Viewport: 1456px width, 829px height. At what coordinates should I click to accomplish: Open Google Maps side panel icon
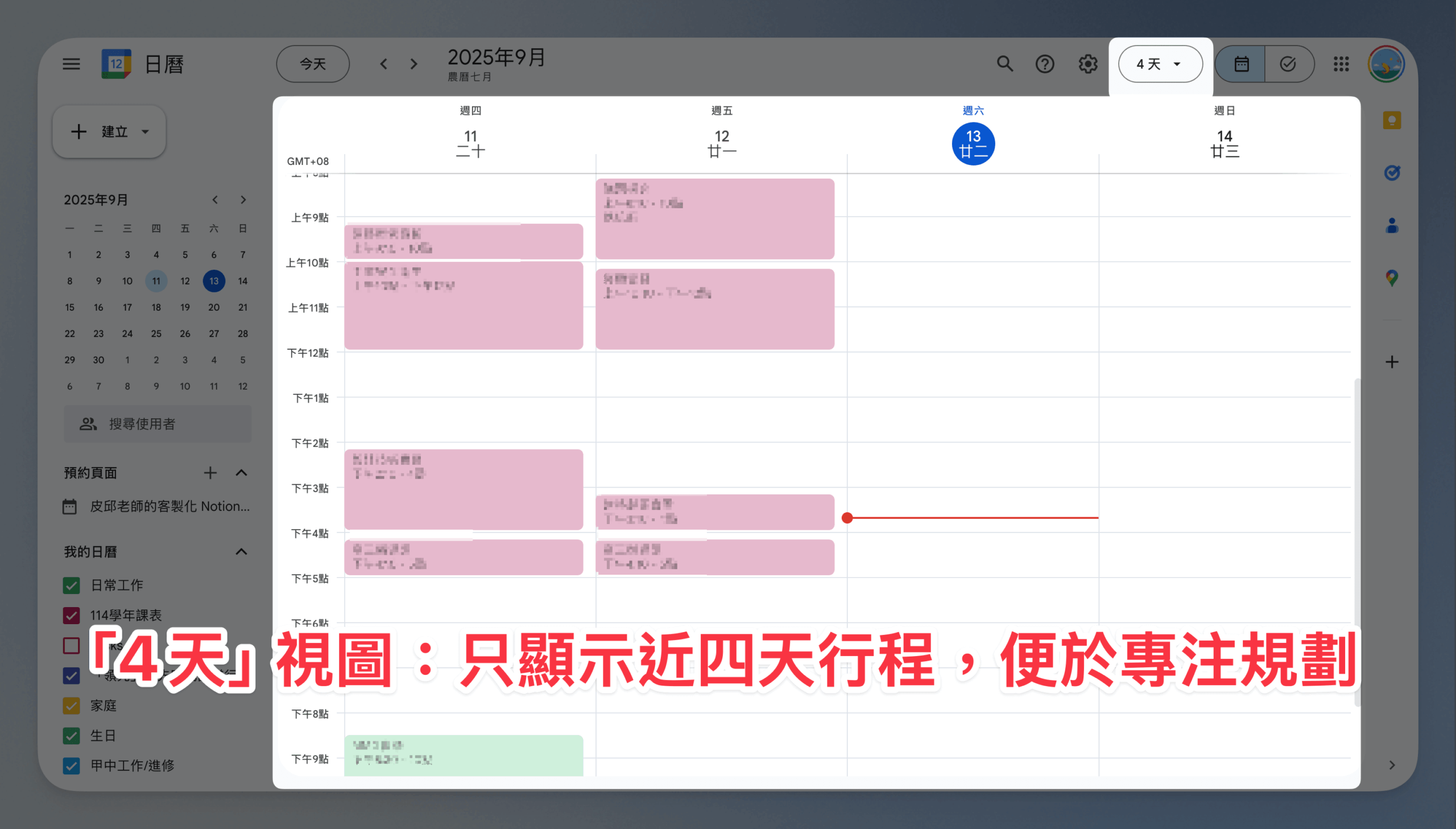1392,278
